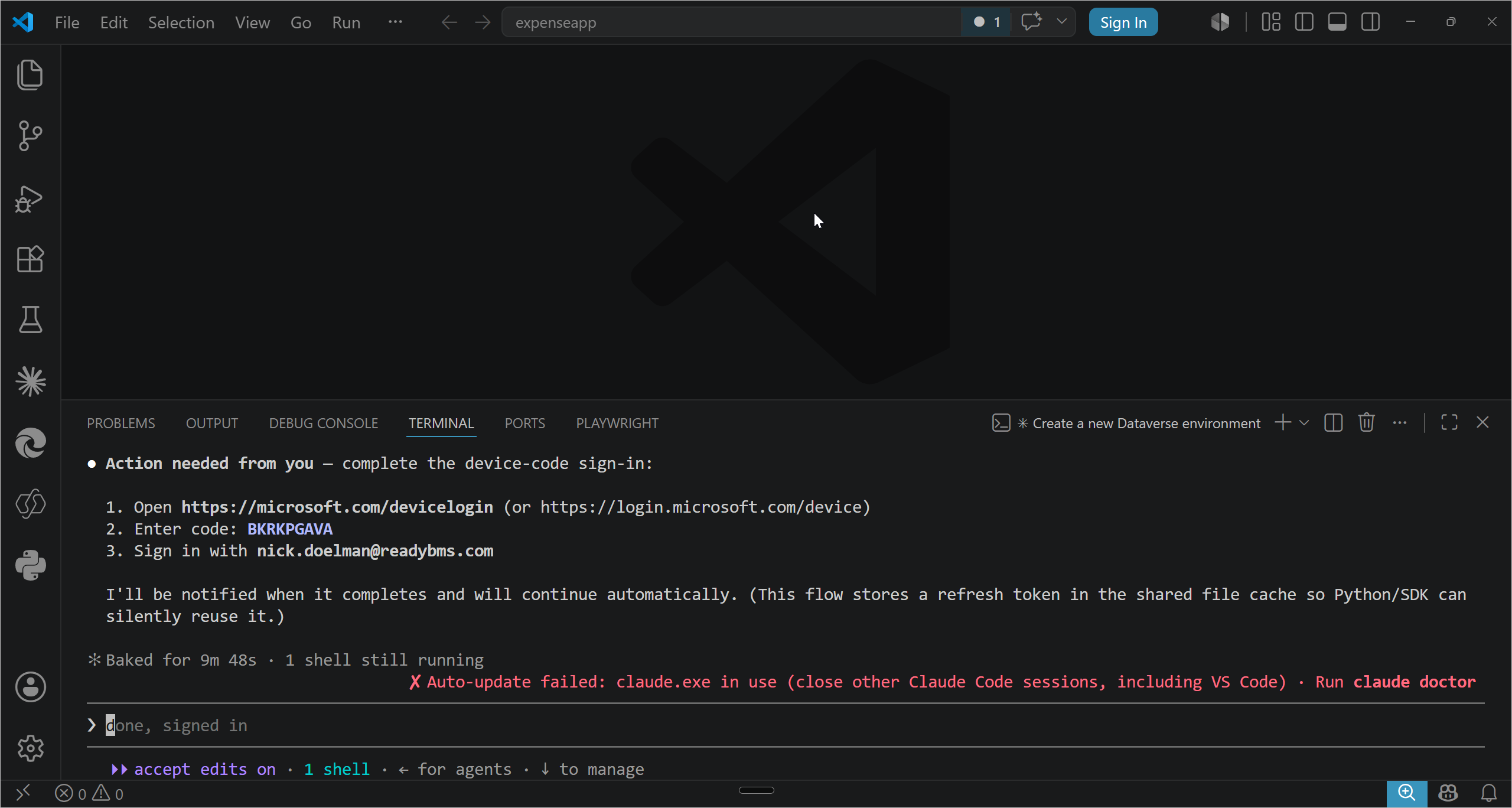Open the Selection menu
The image size is (1512, 808).
coord(181,22)
